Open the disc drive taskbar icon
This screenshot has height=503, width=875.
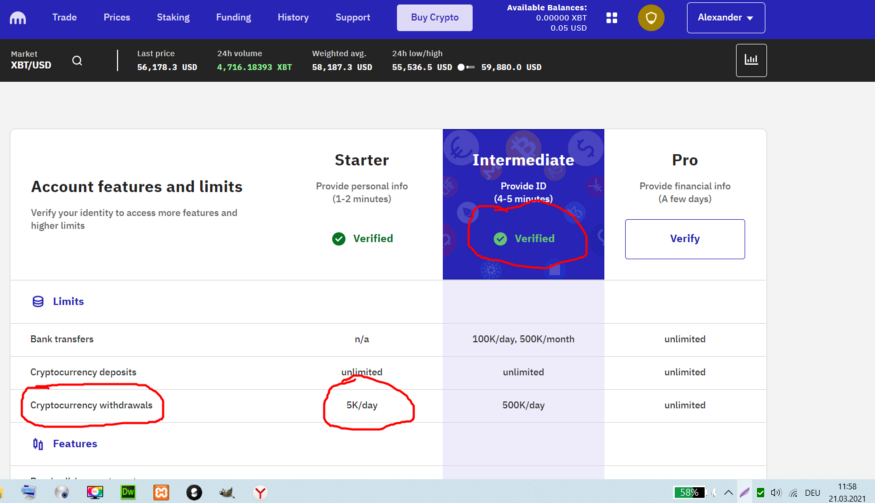[61, 492]
